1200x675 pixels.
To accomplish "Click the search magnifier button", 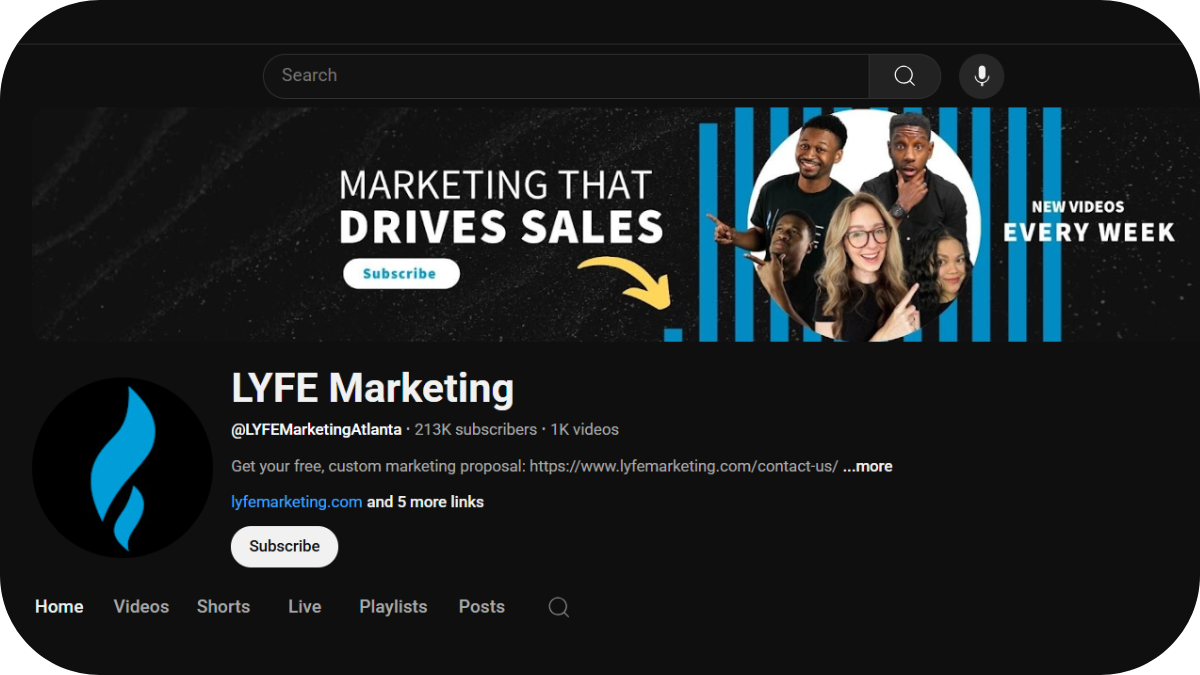I will 904,76.
